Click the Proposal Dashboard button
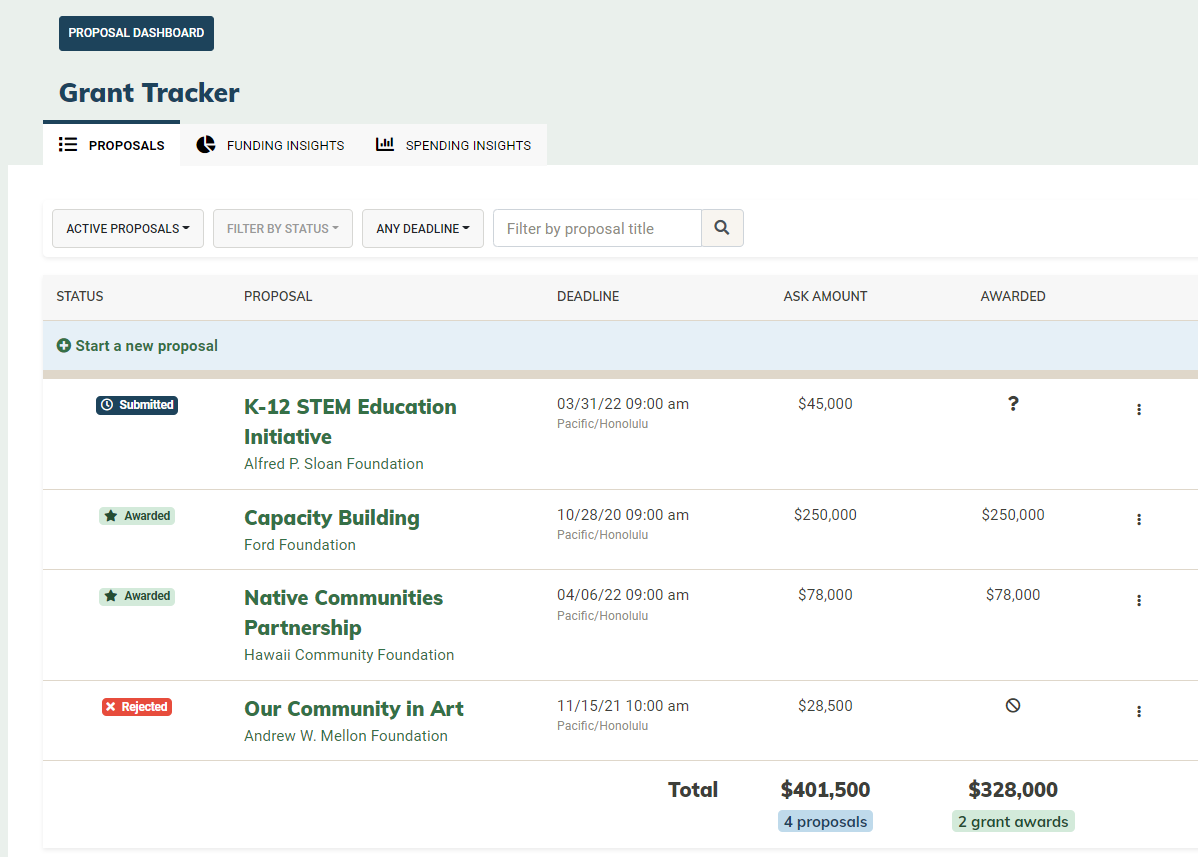The height and width of the screenshot is (857, 1198). [x=136, y=33]
